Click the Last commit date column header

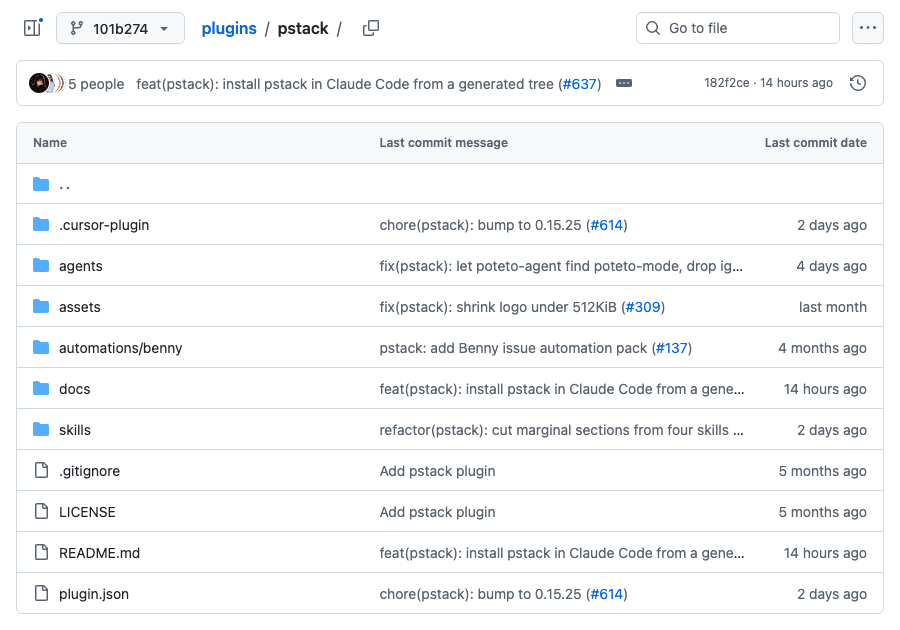[x=816, y=142]
